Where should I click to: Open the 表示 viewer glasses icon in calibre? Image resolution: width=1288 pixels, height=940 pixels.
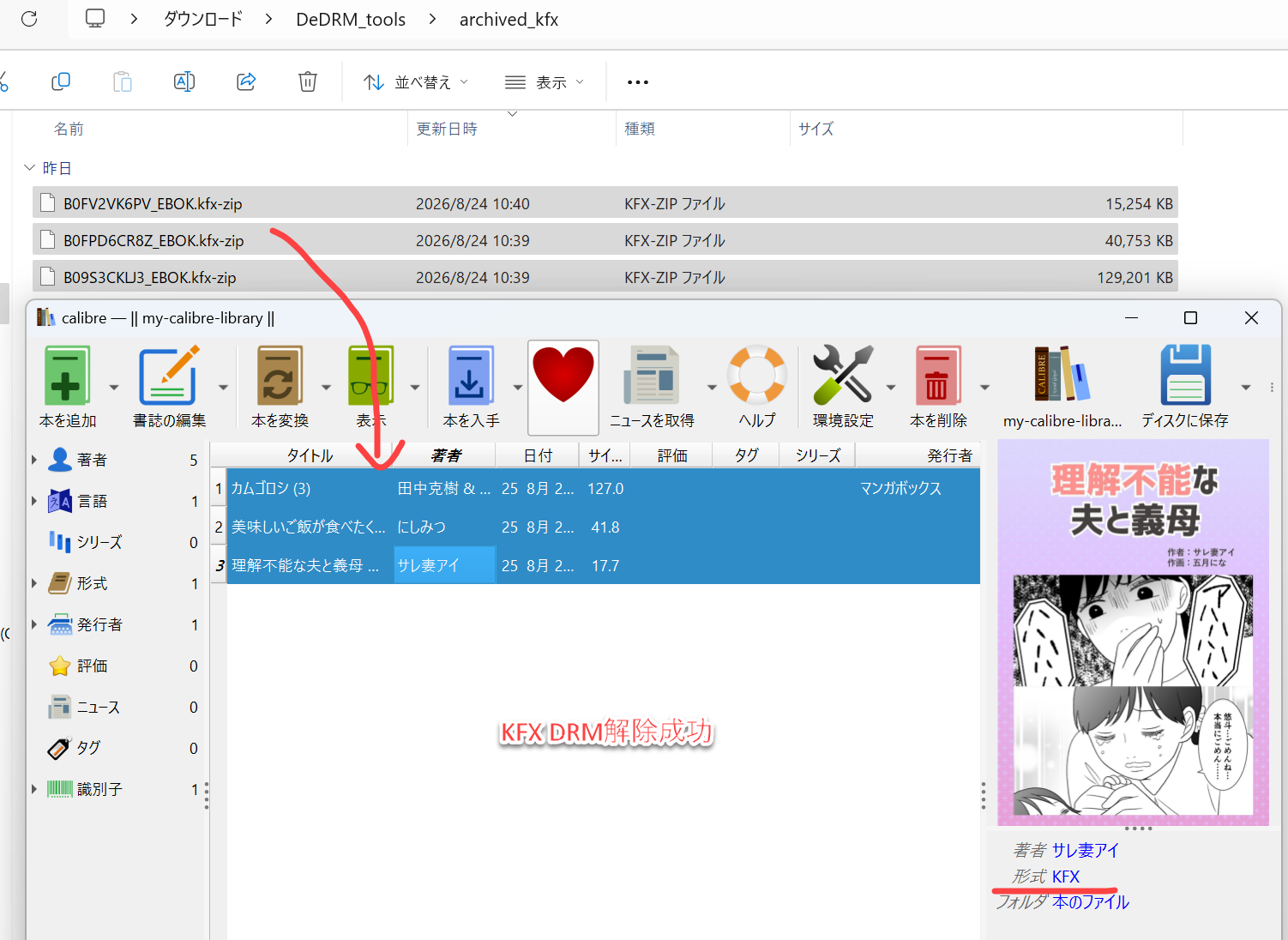click(371, 376)
